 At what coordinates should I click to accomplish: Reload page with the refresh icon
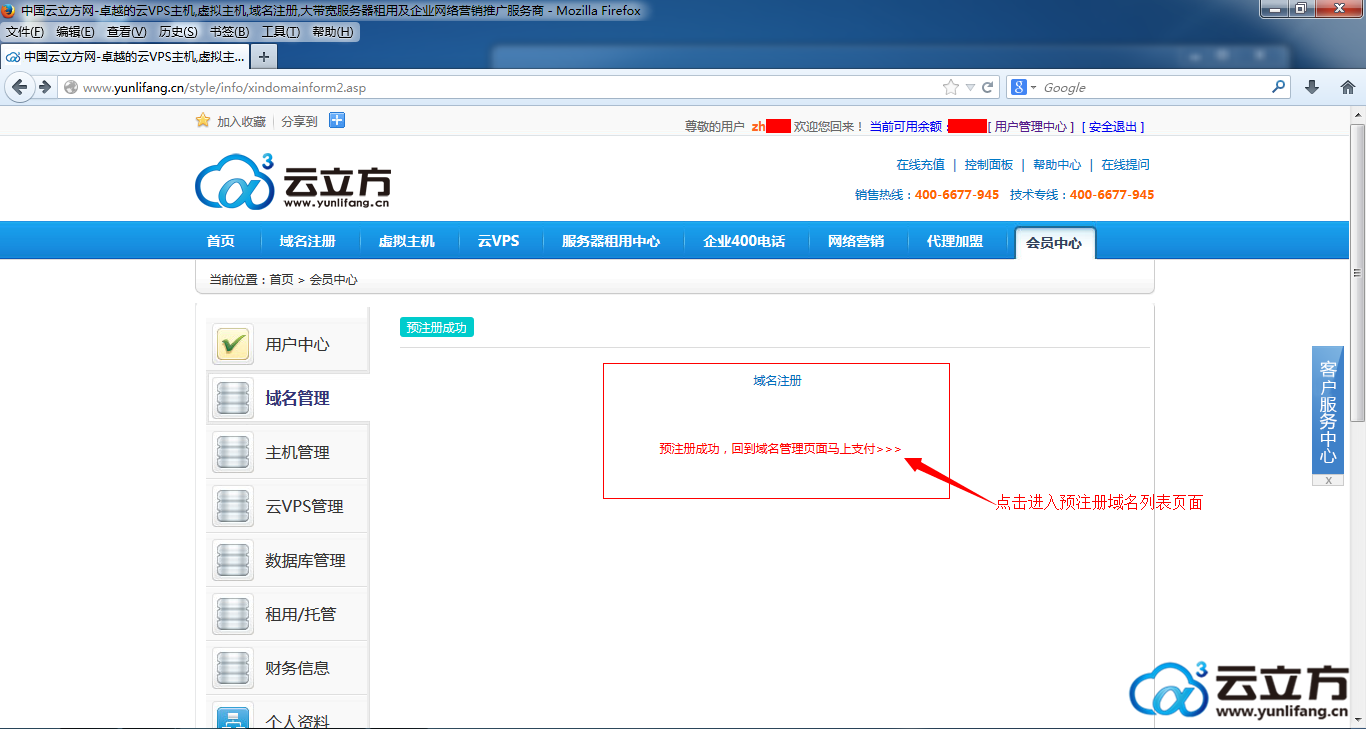[x=987, y=87]
